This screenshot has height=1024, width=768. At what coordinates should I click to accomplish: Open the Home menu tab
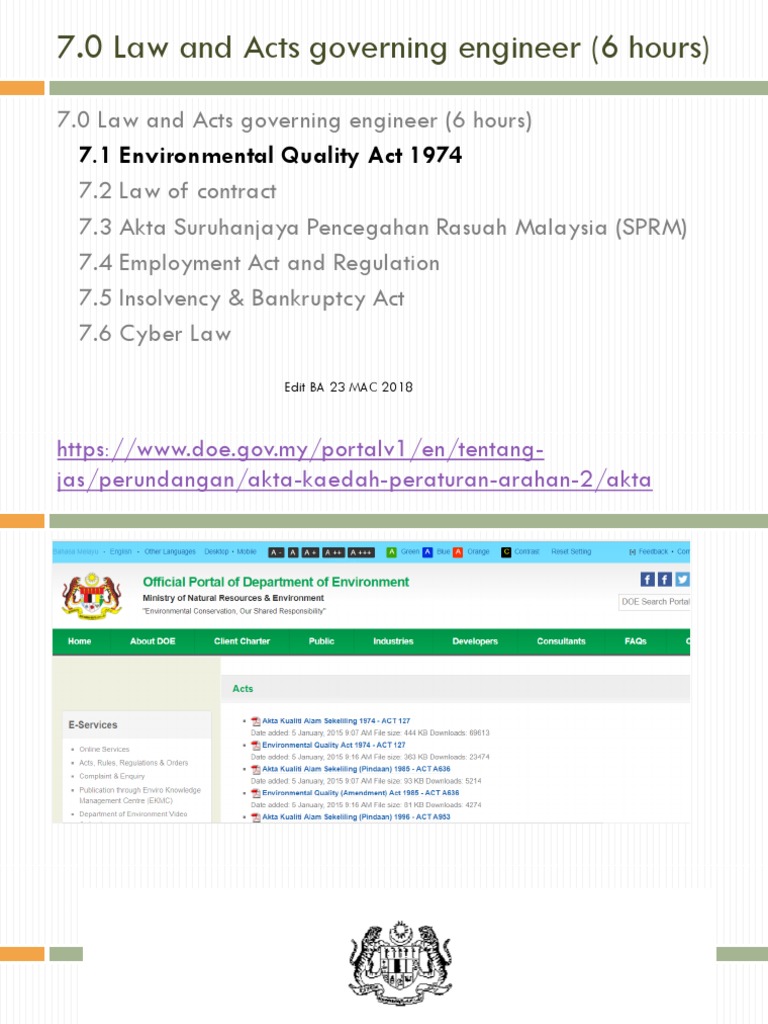(x=79, y=641)
